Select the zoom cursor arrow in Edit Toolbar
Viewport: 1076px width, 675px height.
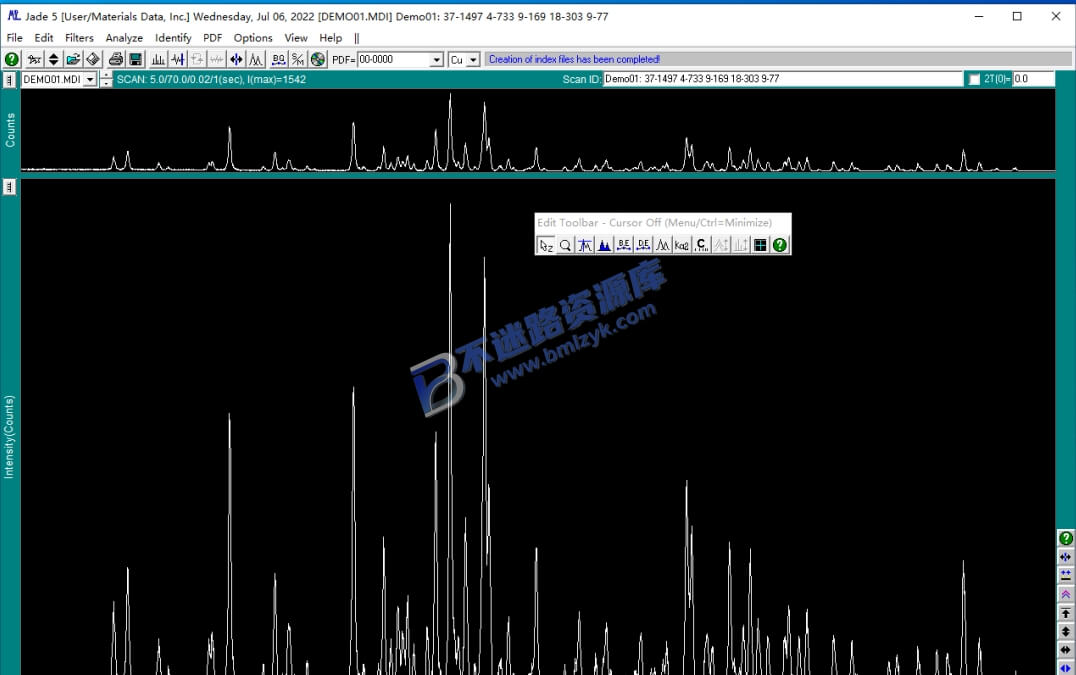pos(546,245)
